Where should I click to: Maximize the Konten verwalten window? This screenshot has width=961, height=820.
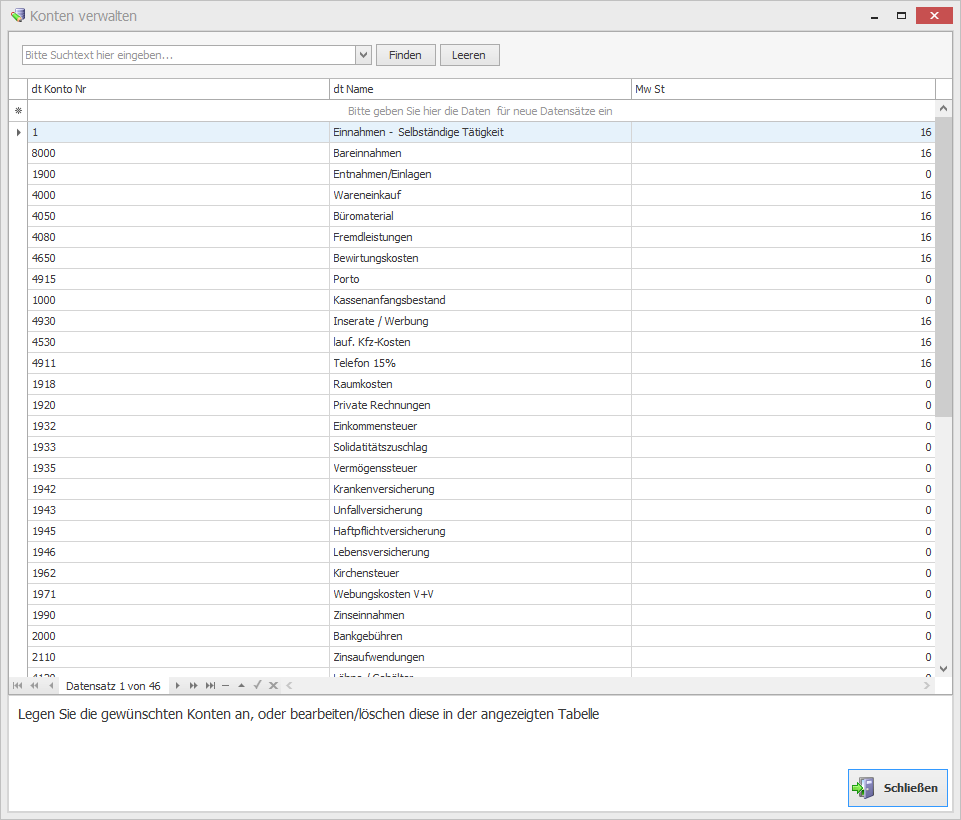point(901,16)
